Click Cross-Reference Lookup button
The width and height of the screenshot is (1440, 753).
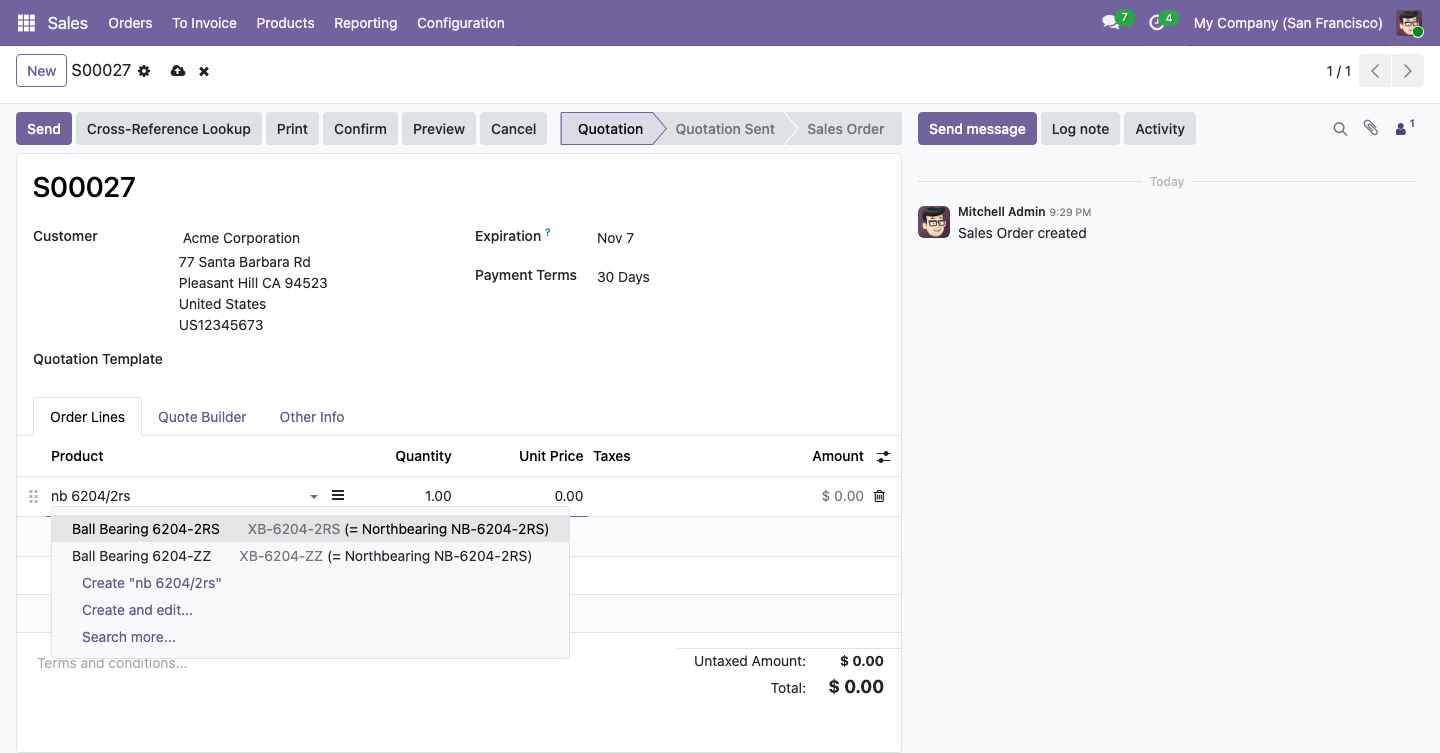[x=169, y=129]
